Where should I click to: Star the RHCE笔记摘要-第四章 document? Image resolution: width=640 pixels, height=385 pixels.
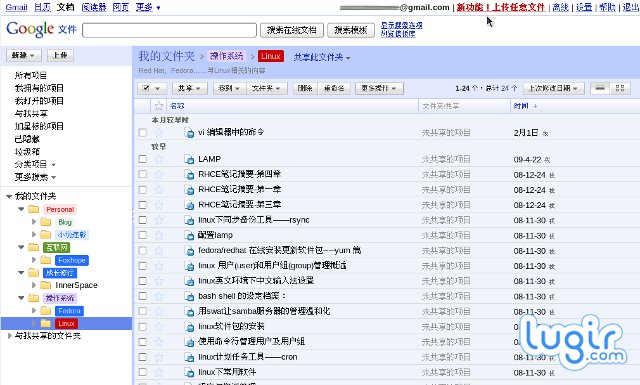pos(159,174)
